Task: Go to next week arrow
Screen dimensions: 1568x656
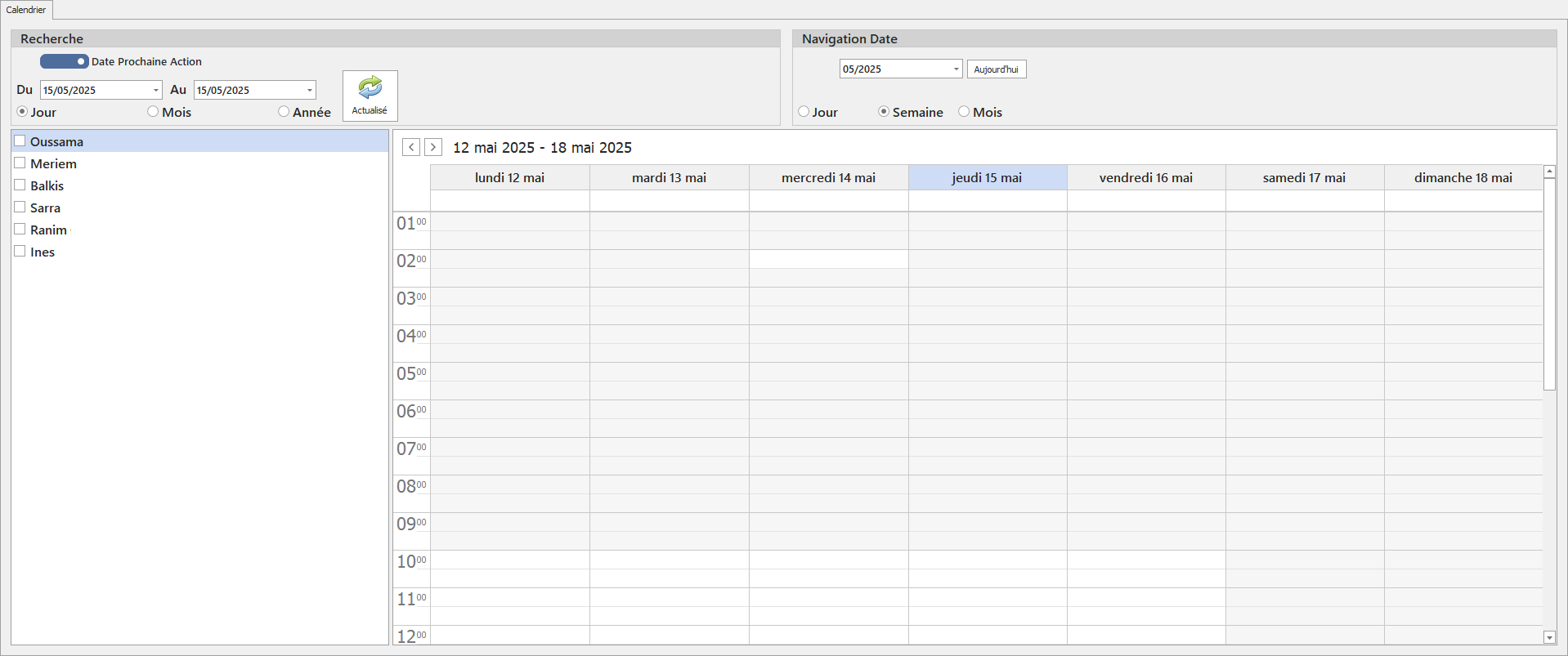Action: [433, 147]
